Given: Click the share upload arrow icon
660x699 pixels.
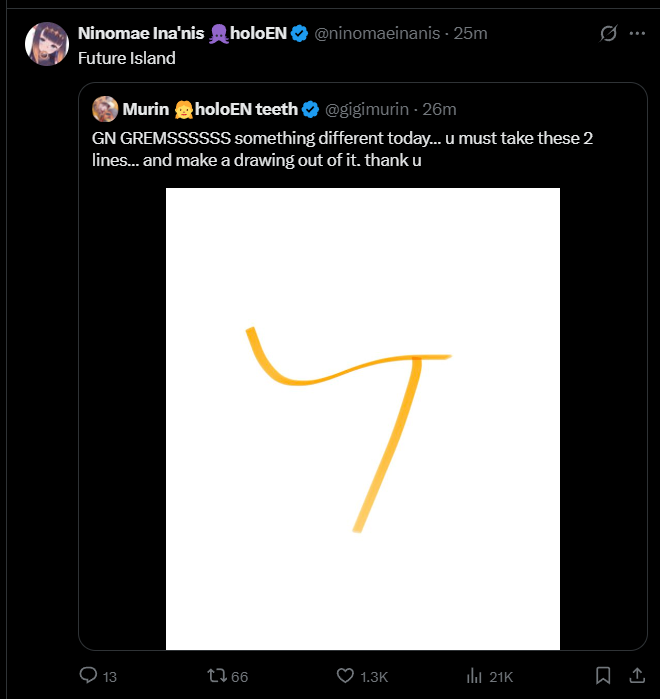Looking at the screenshot, I should click(635, 677).
